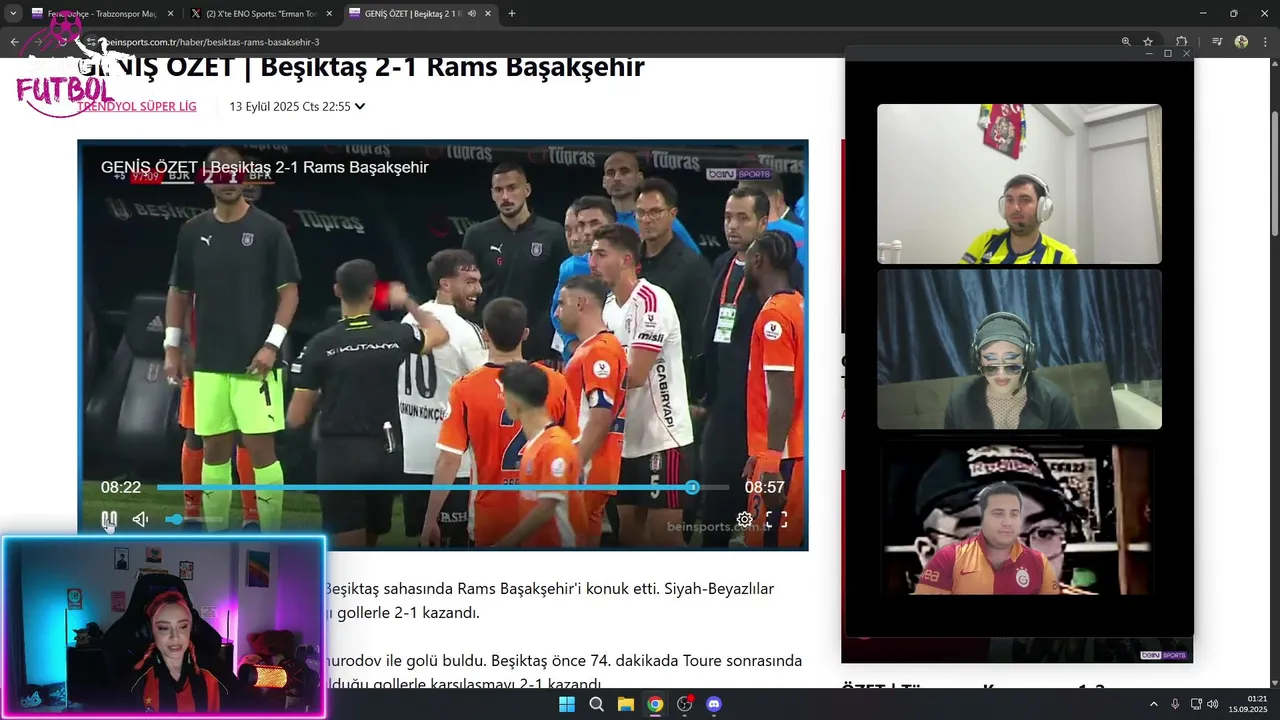Open the tab search dropdown arrow

[x=13, y=14]
